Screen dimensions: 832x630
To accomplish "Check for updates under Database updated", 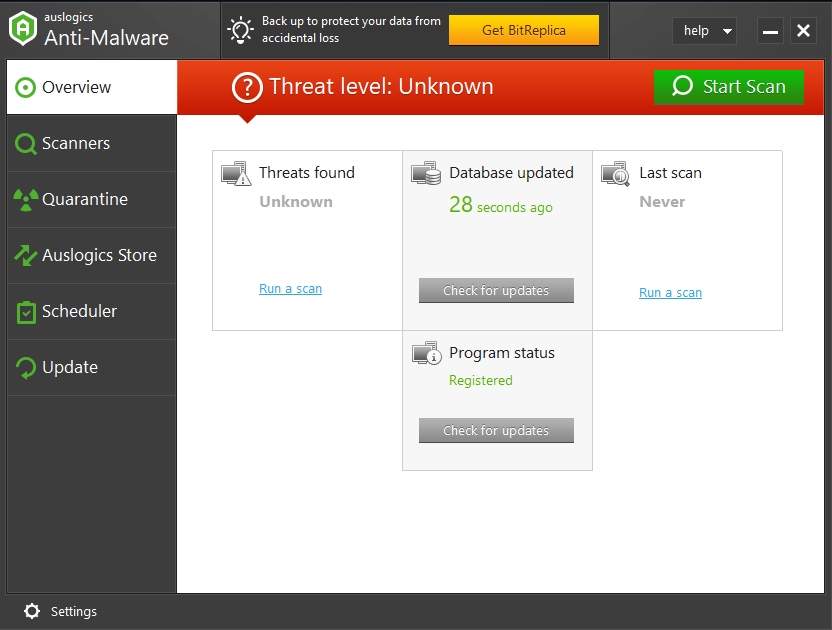I will coord(496,291).
